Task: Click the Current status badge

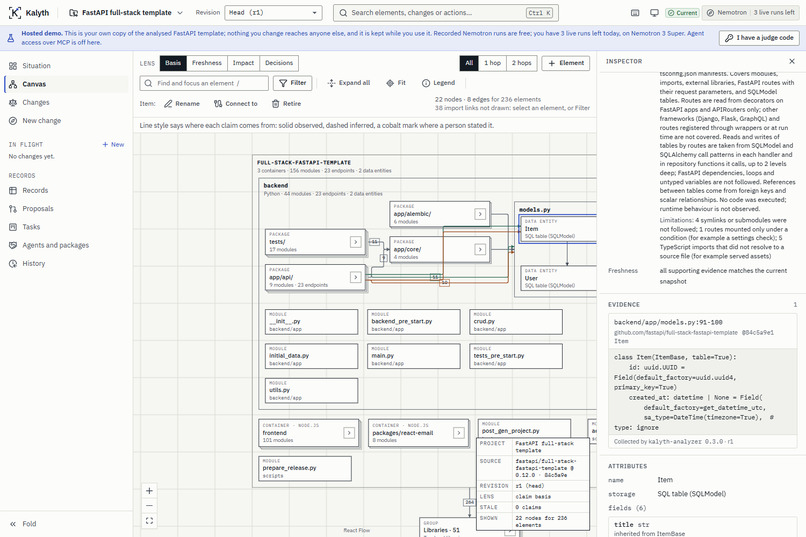Action: (x=682, y=13)
